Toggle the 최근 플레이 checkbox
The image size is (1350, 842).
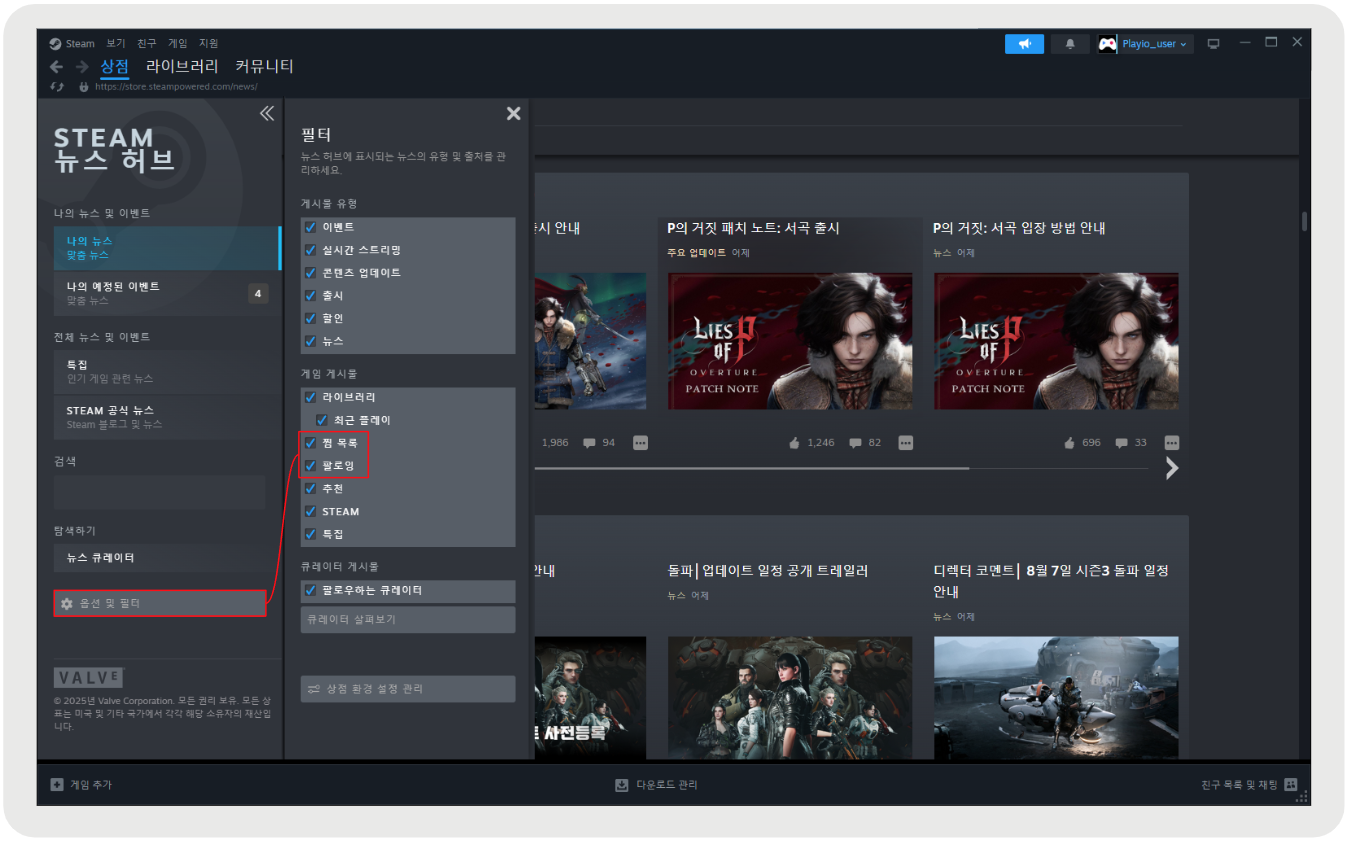pyautogui.click(x=322, y=420)
